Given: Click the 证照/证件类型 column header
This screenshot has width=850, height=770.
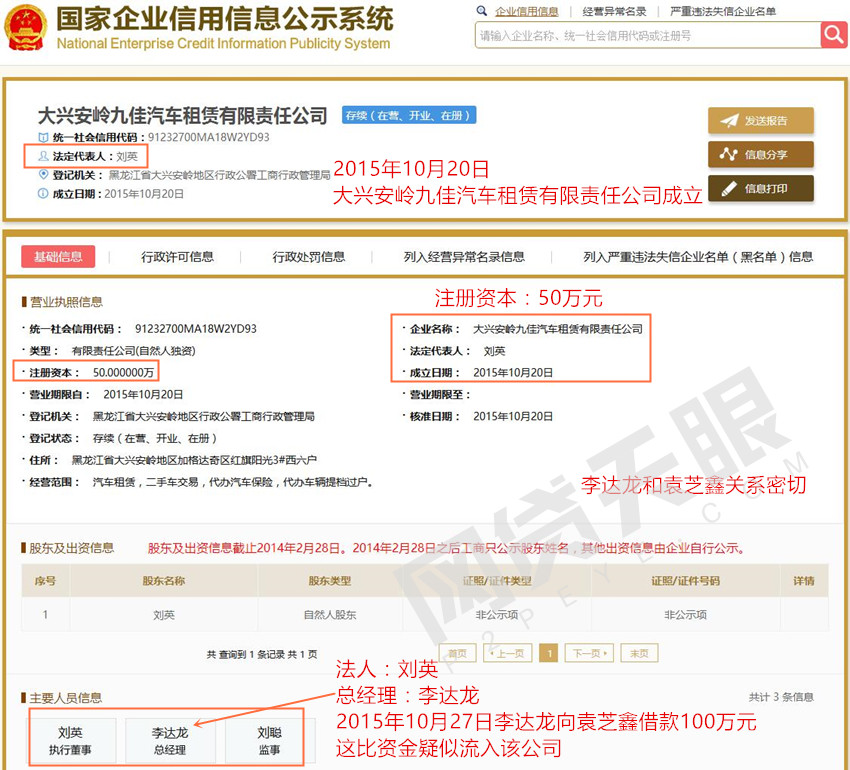Looking at the screenshot, I should pyautogui.click(x=497, y=581).
